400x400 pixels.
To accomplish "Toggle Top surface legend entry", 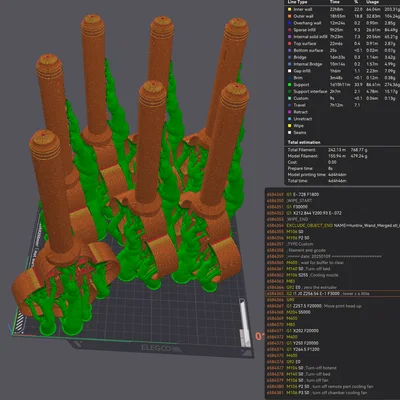I will pyautogui.click(x=343, y=43).
